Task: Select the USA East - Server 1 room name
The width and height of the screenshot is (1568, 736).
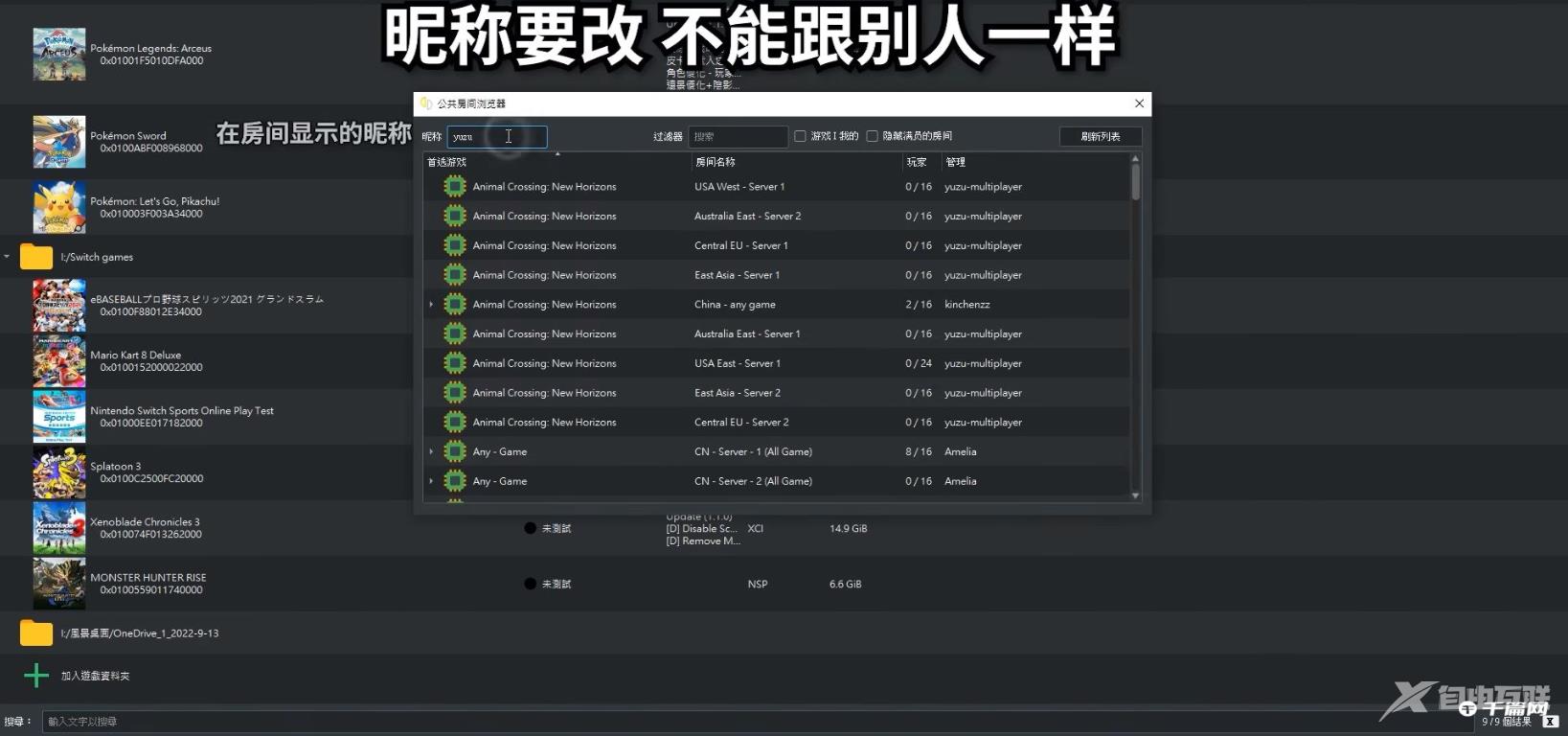Action: (x=738, y=363)
